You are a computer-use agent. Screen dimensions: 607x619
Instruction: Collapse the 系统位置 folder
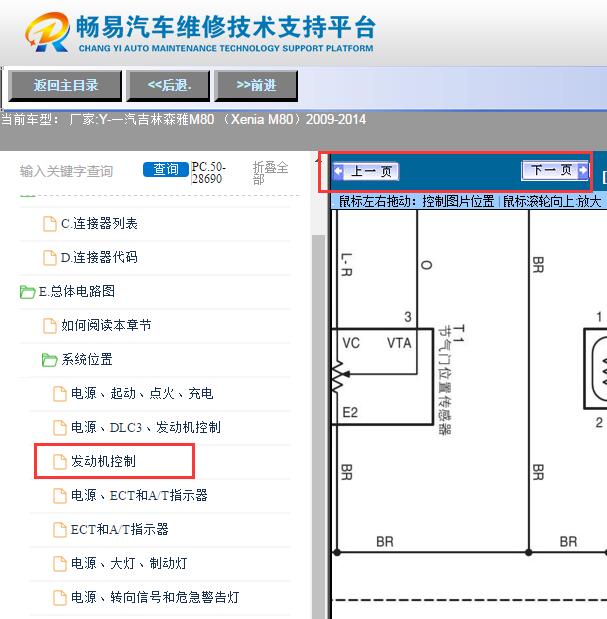87,360
